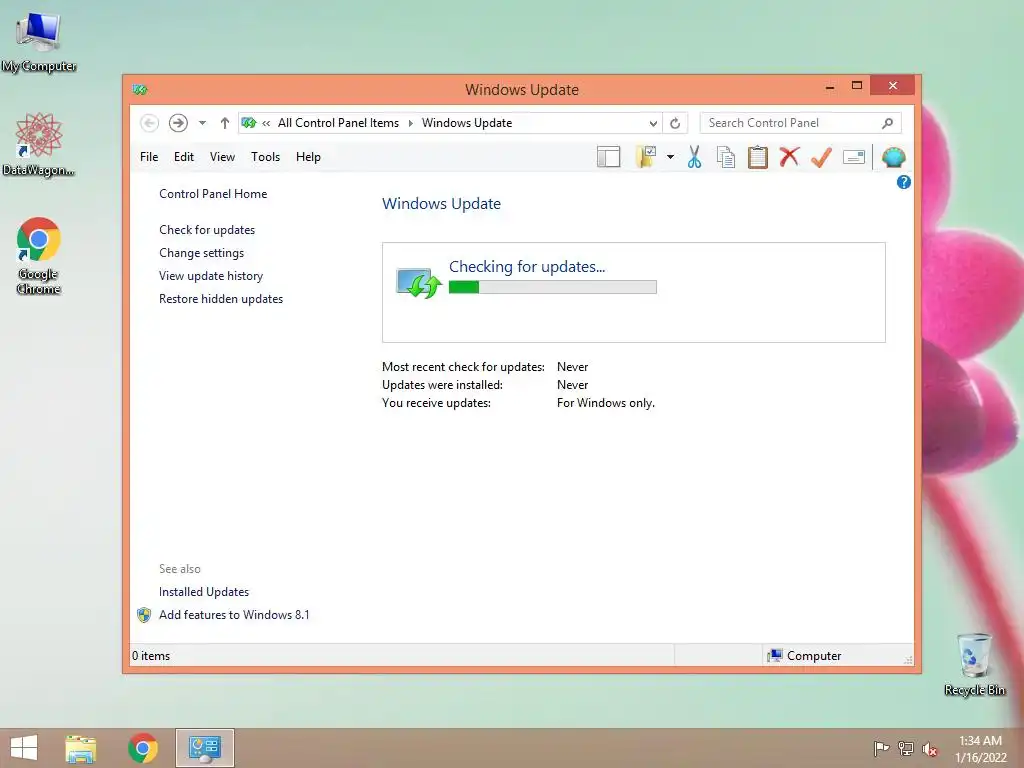Image resolution: width=1024 pixels, height=768 pixels.
Task: Select the Recycle Bin desktop icon
Action: coord(974,665)
